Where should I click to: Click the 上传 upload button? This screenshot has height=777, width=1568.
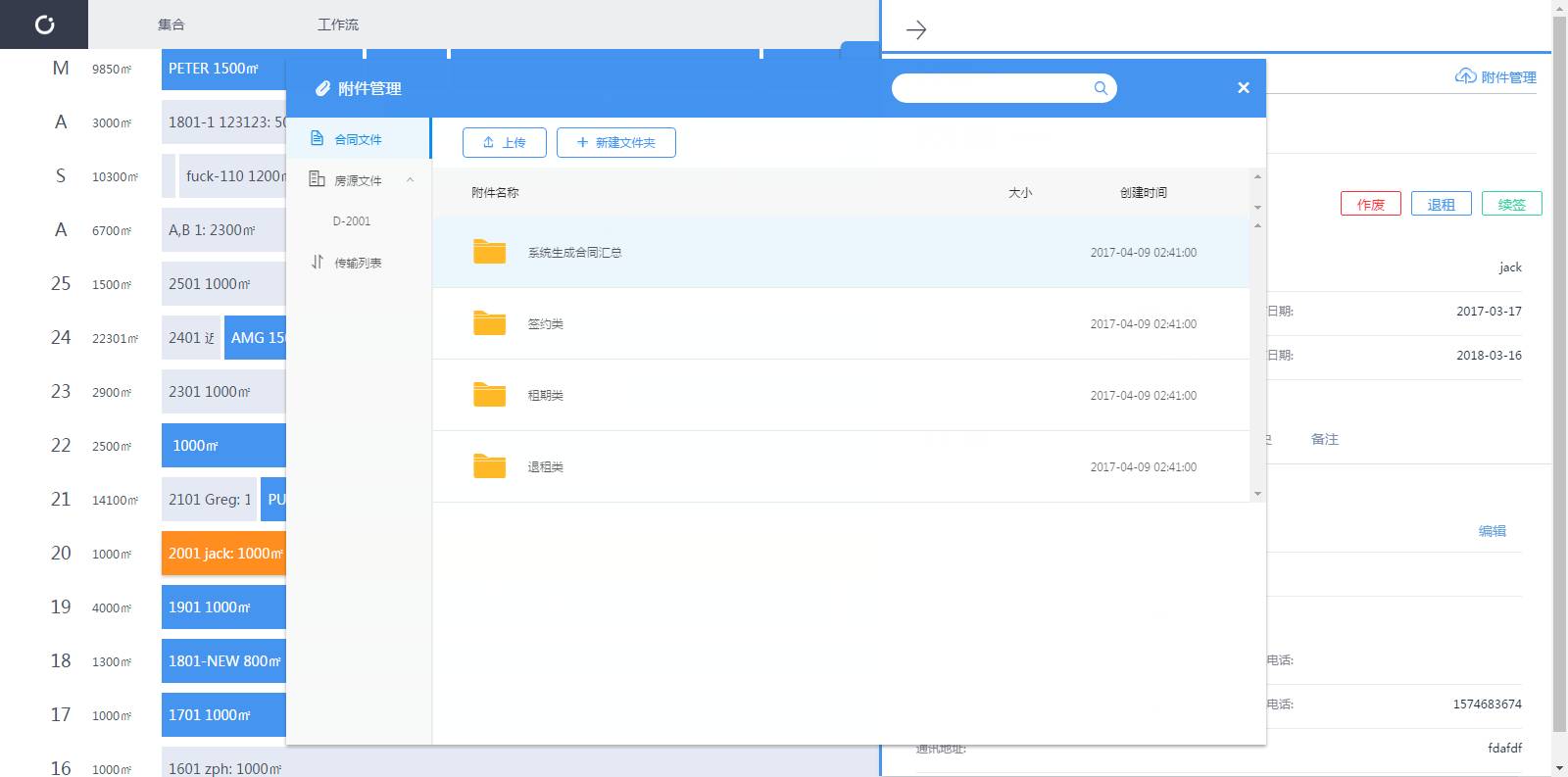[x=505, y=142]
